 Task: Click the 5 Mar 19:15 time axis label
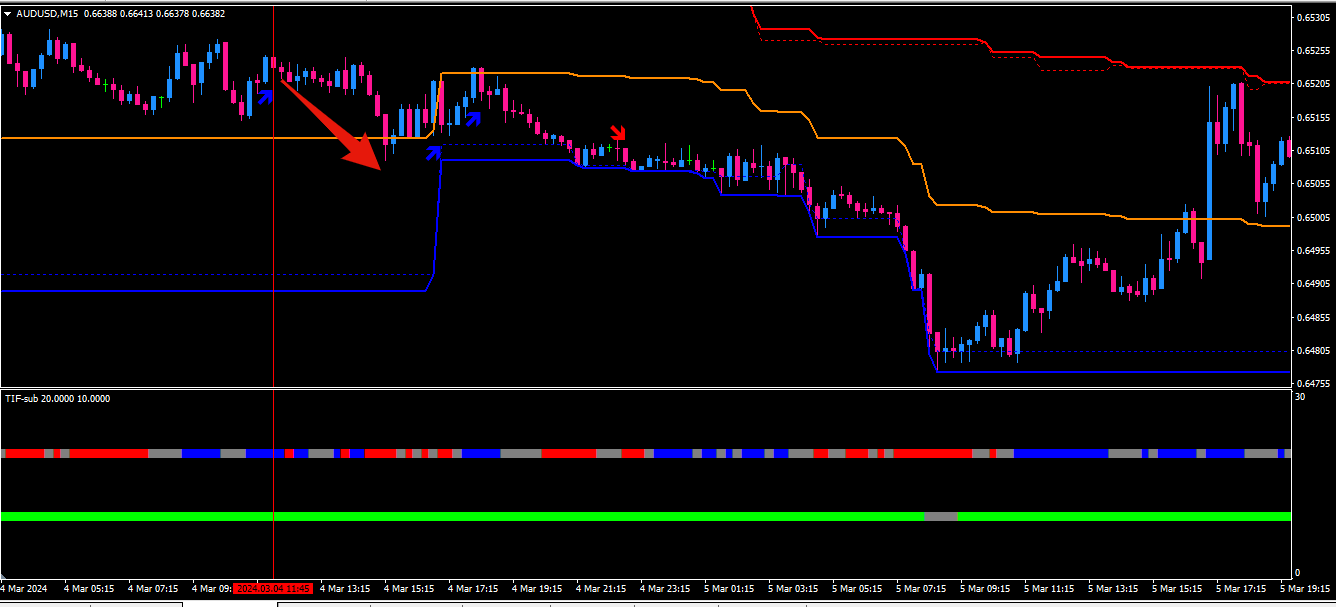[1304, 588]
